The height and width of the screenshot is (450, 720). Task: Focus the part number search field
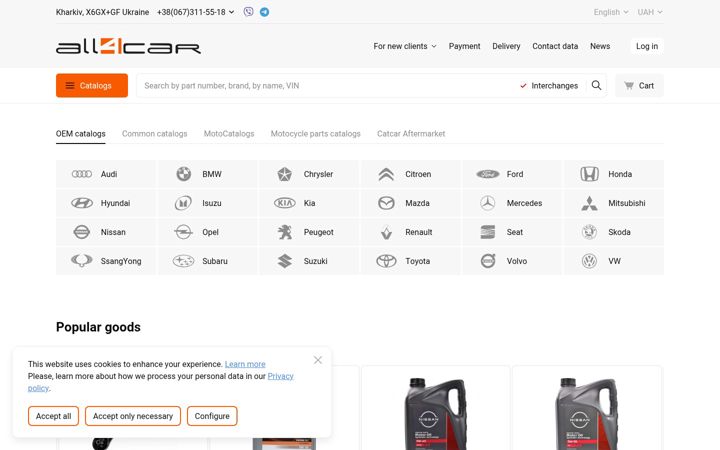pyautogui.click(x=326, y=85)
